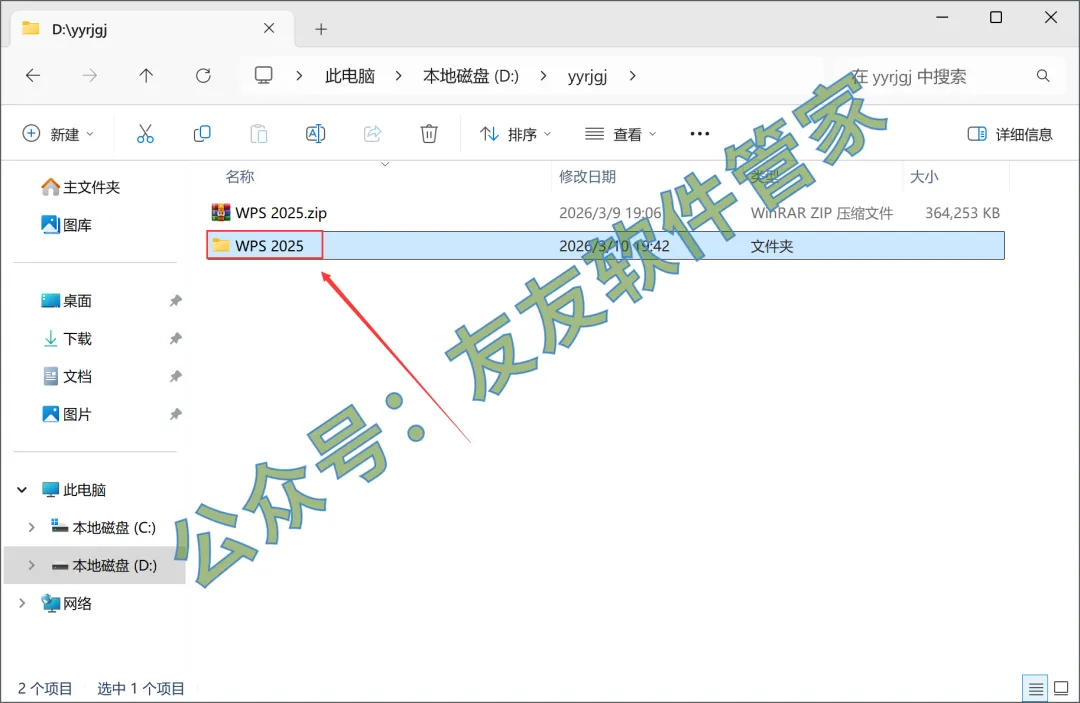Click the 364,253 KB size cell
This screenshot has height=703, width=1080.
962,213
